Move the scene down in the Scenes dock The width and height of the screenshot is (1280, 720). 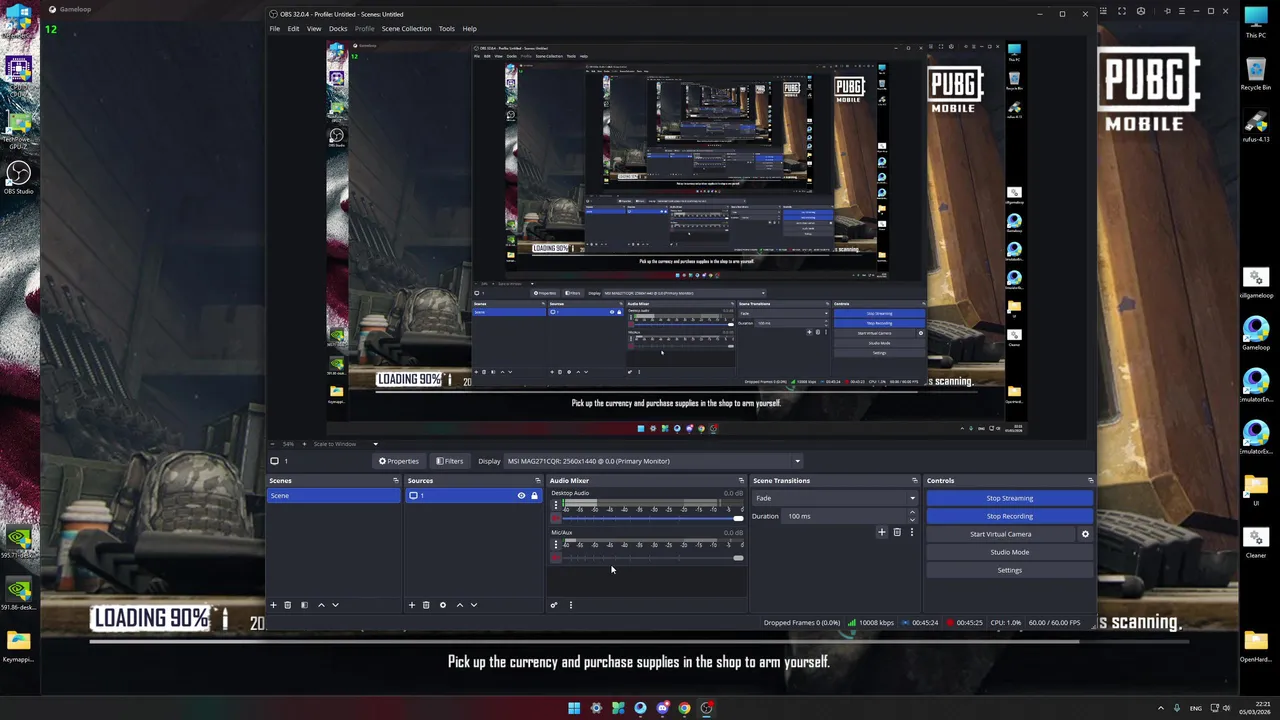pos(335,605)
